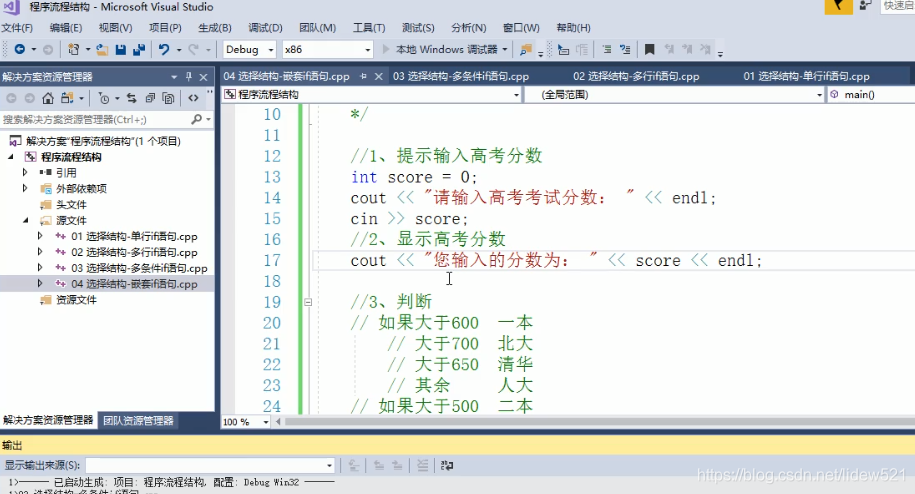This screenshot has width=915, height=494.
Task: Open the 文件(F) menu
Action: [17, 27]
